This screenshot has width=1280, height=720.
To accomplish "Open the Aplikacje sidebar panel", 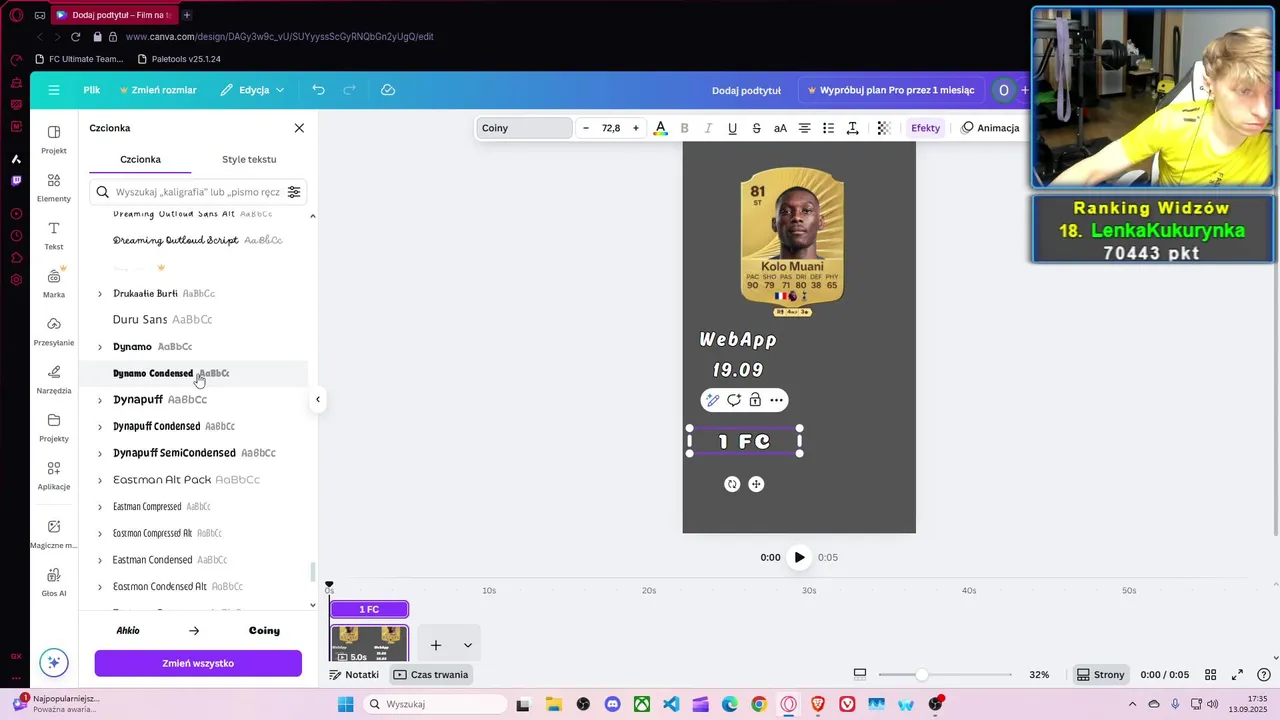I will pyautogui.click(x=54, y=475).
